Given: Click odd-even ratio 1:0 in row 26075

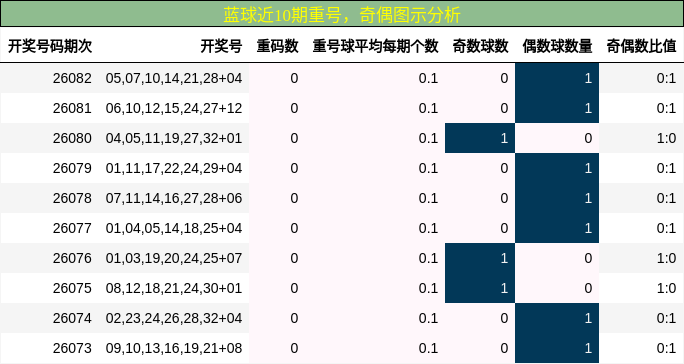Looking at the screenshot, I should (x=666, y=288).
